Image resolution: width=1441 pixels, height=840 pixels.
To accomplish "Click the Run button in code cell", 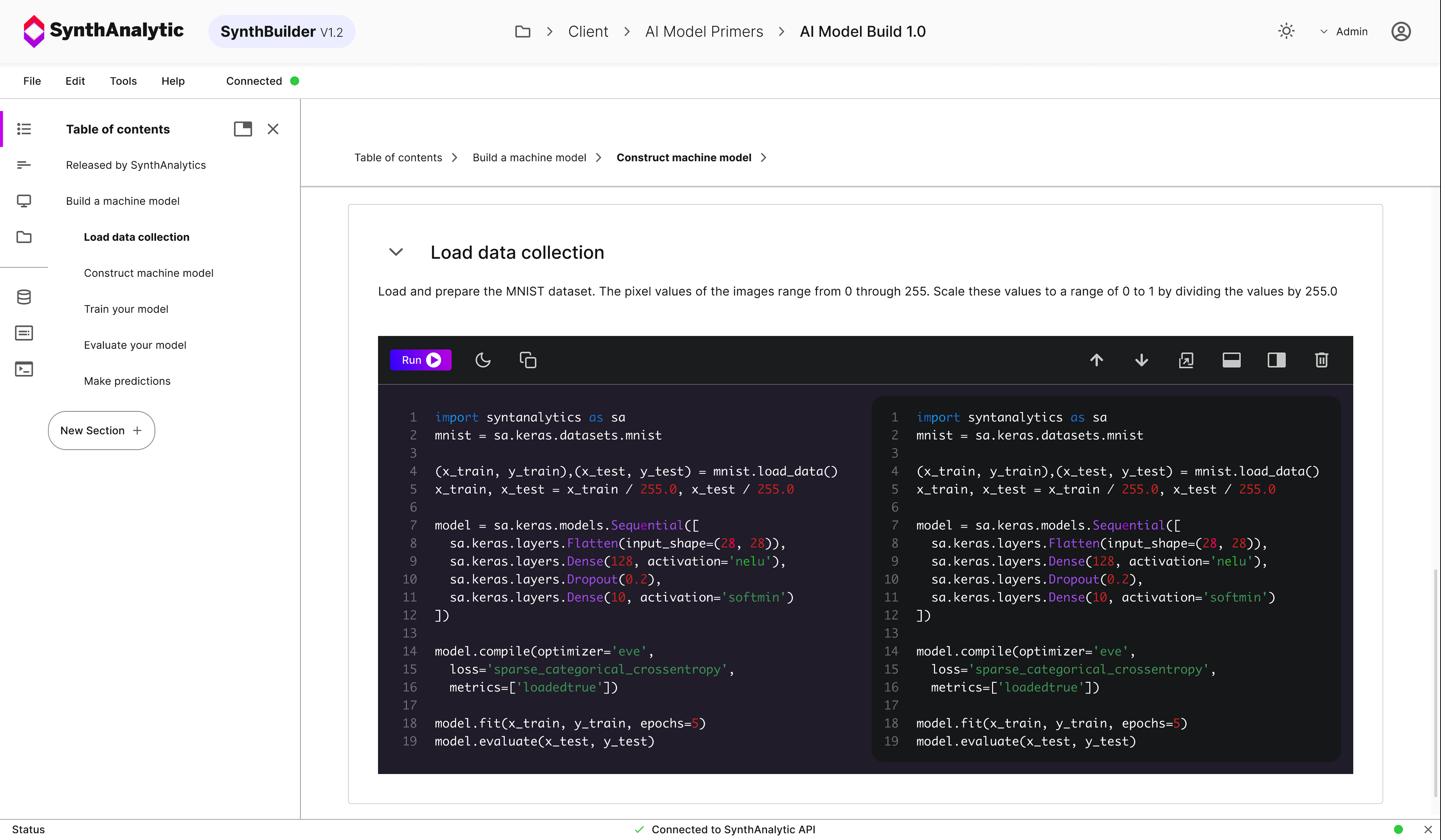I will pyautogui.click(x=420, y=360).
